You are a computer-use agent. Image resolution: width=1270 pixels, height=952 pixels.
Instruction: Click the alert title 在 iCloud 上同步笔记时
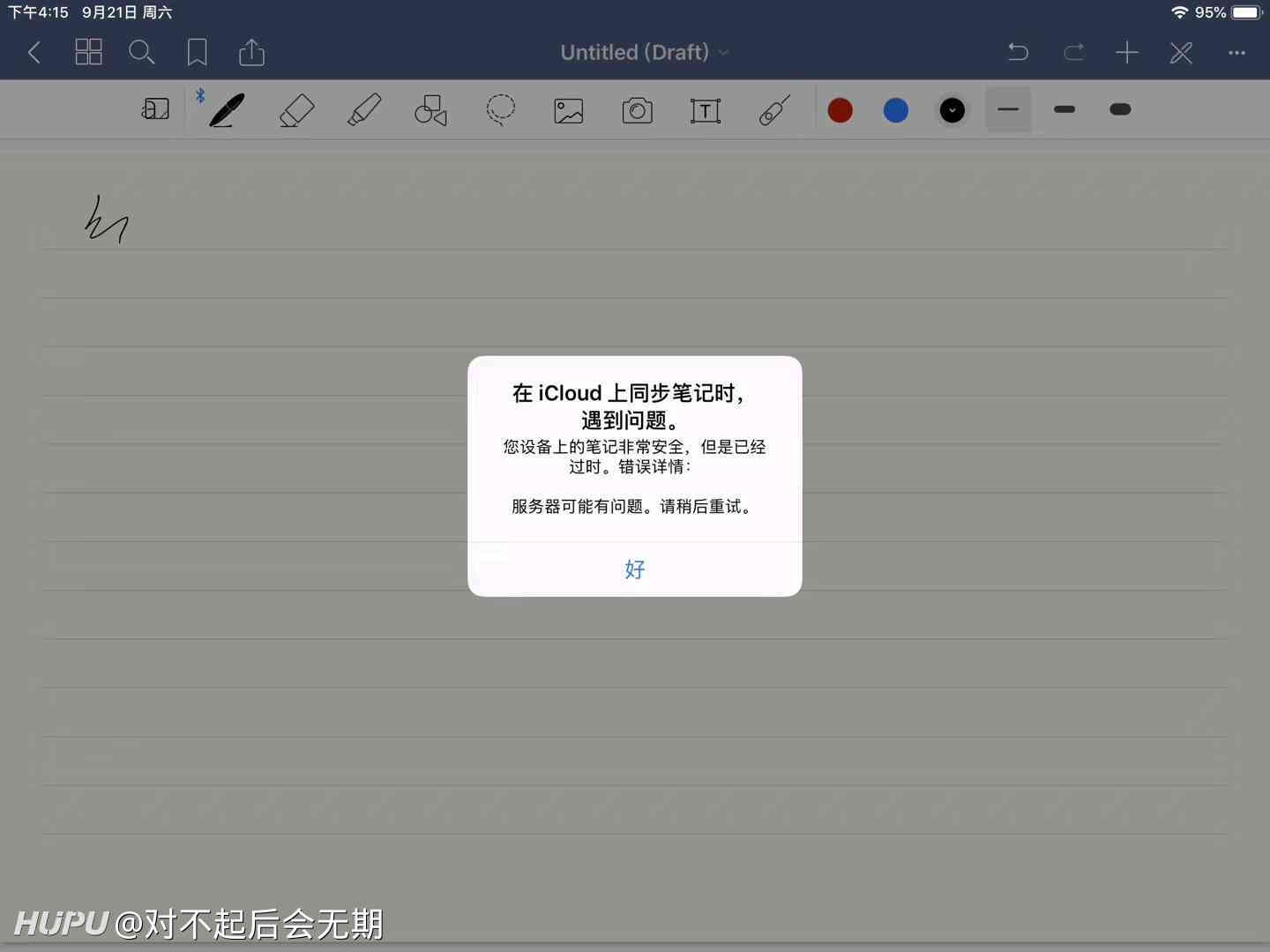[x=628, y=393]
